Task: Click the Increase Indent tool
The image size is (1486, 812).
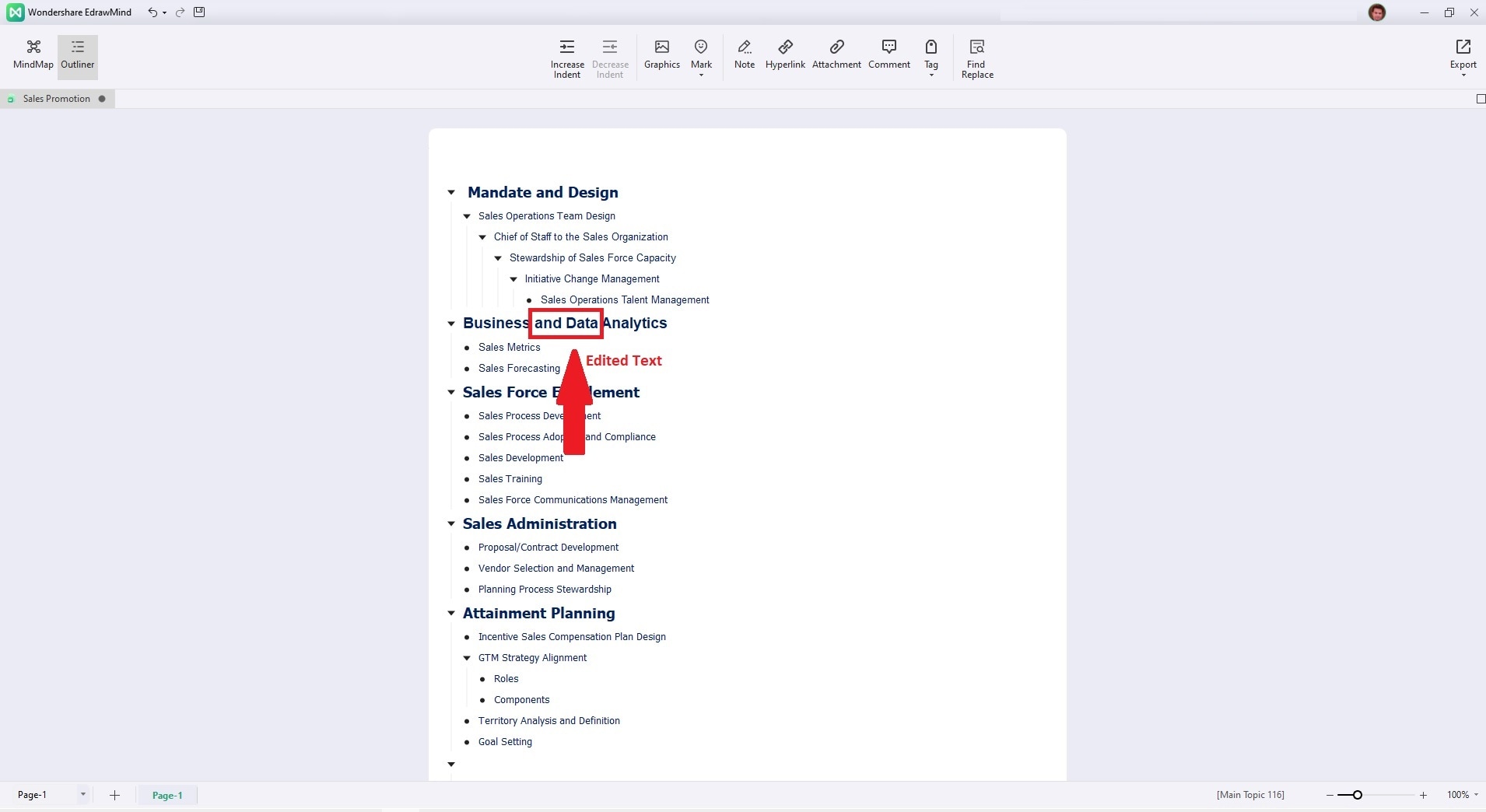Action: [x=567, y=58]
